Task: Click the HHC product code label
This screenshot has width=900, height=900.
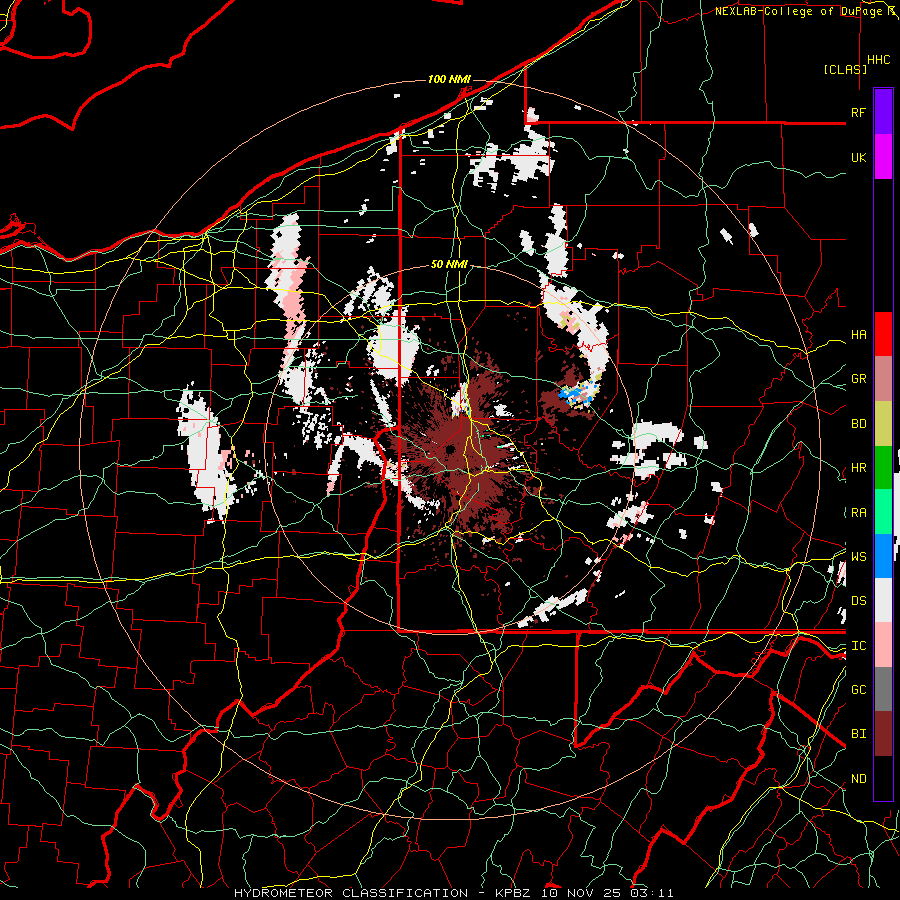Action: (x=878, y=60)
